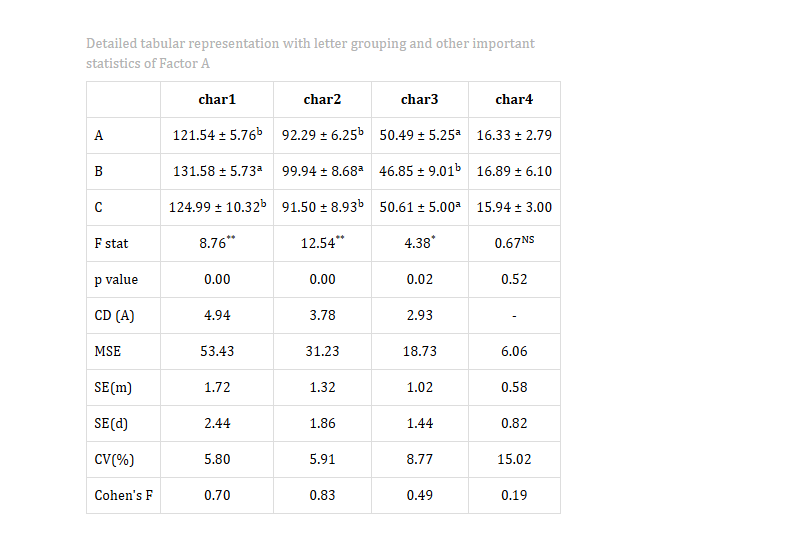This screenshot has height=535, width=786.
Task: Select the p value row label
Action: [116, 279]
